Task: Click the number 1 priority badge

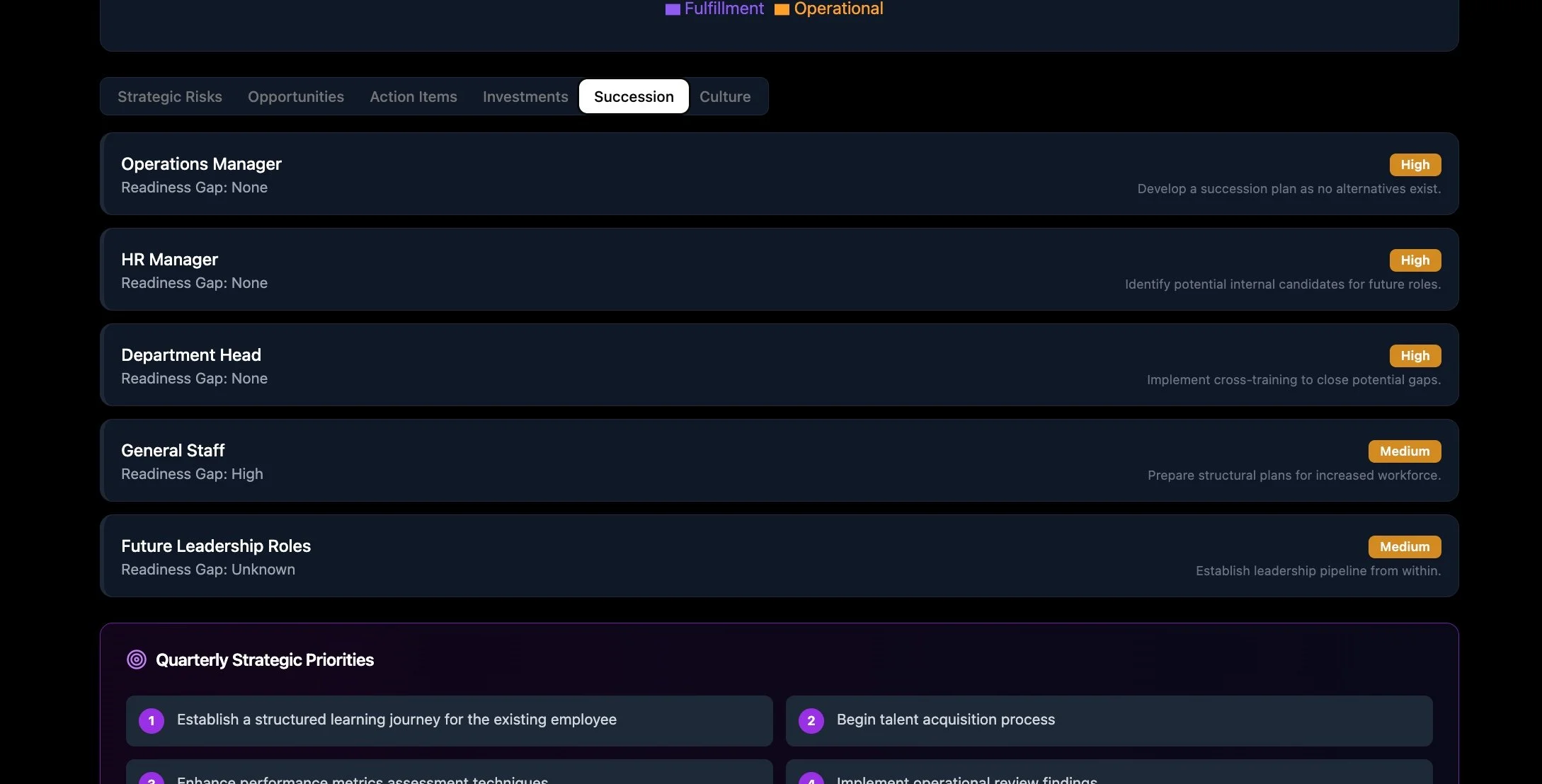Action: [152, 720]
